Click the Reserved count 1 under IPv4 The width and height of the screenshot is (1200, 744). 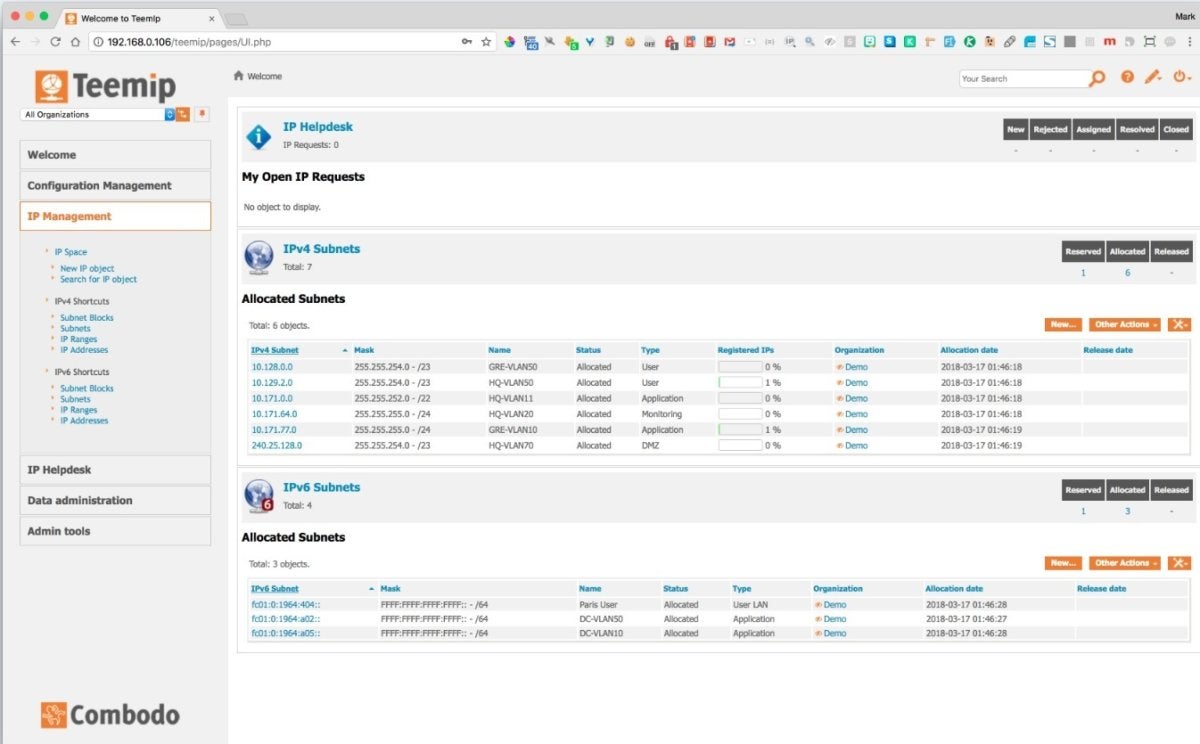tap(1083, 273)
